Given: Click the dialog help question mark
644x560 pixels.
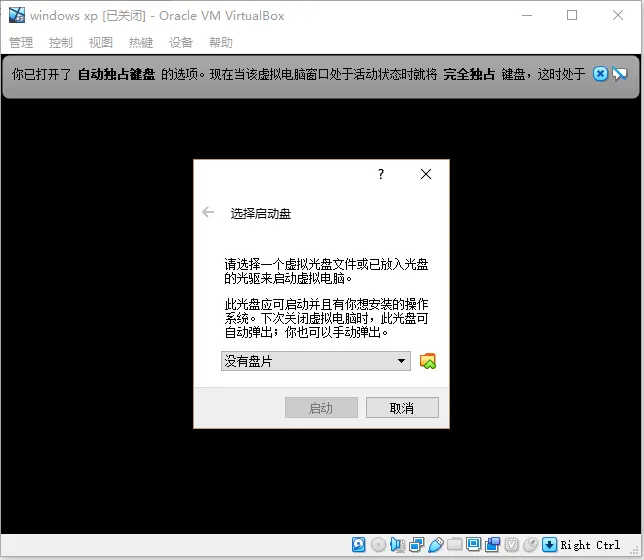Looking at the screenshot, I should coord(381,174).
